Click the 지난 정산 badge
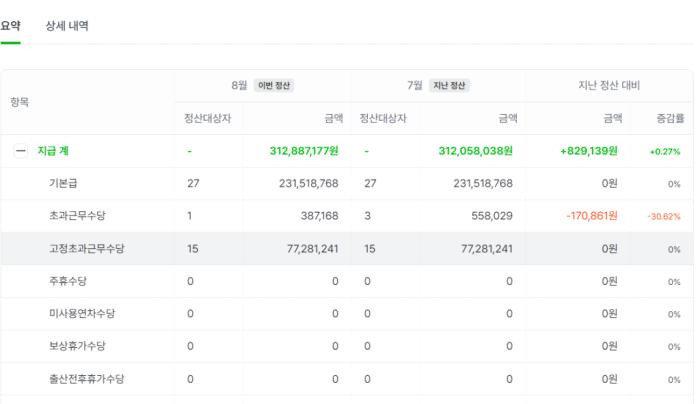 coord(449,85)
